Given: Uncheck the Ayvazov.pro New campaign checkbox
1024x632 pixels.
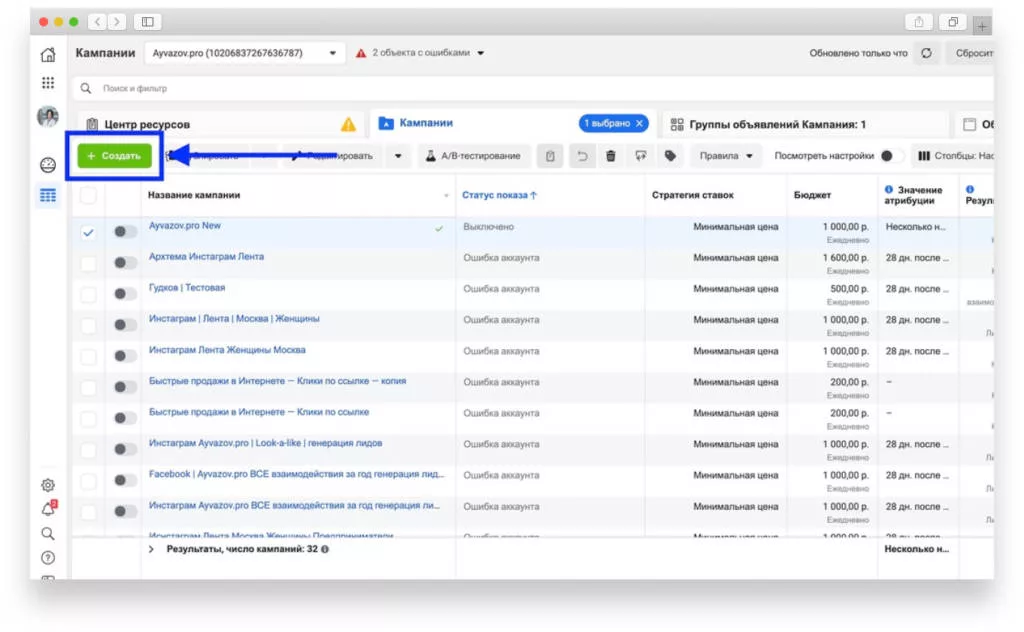Looking at the screenshot, I should tap(88, 232).
